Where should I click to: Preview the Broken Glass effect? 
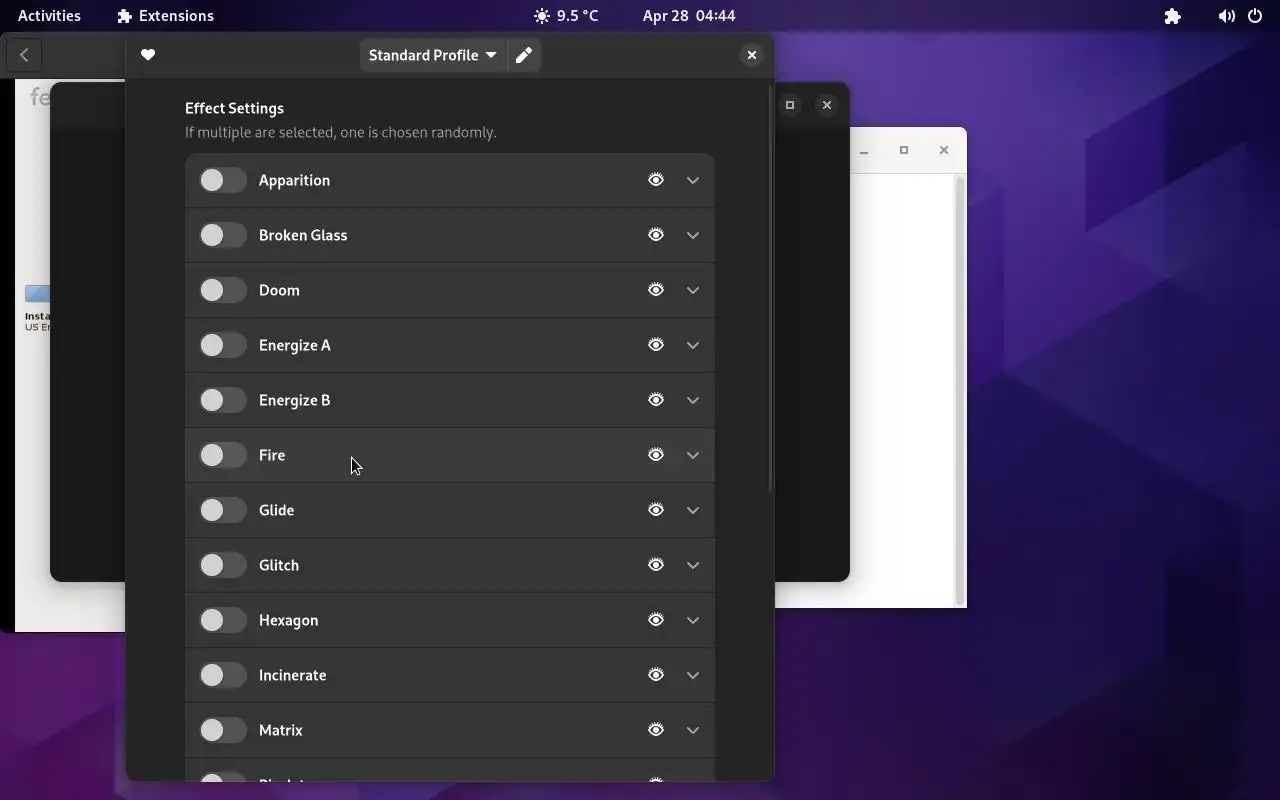click(x=656, y=235)
